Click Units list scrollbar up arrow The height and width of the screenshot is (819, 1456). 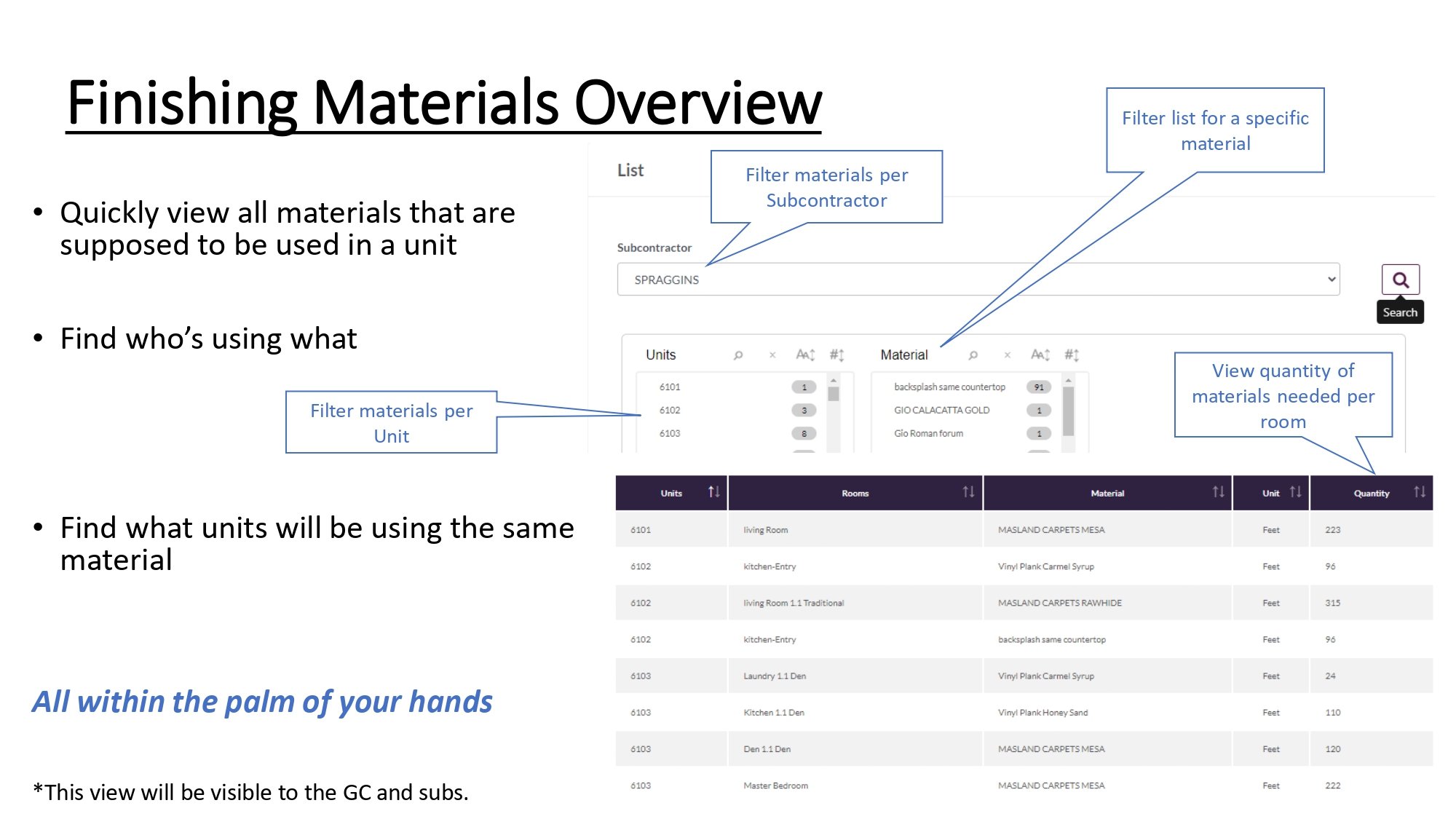point(834,380)
